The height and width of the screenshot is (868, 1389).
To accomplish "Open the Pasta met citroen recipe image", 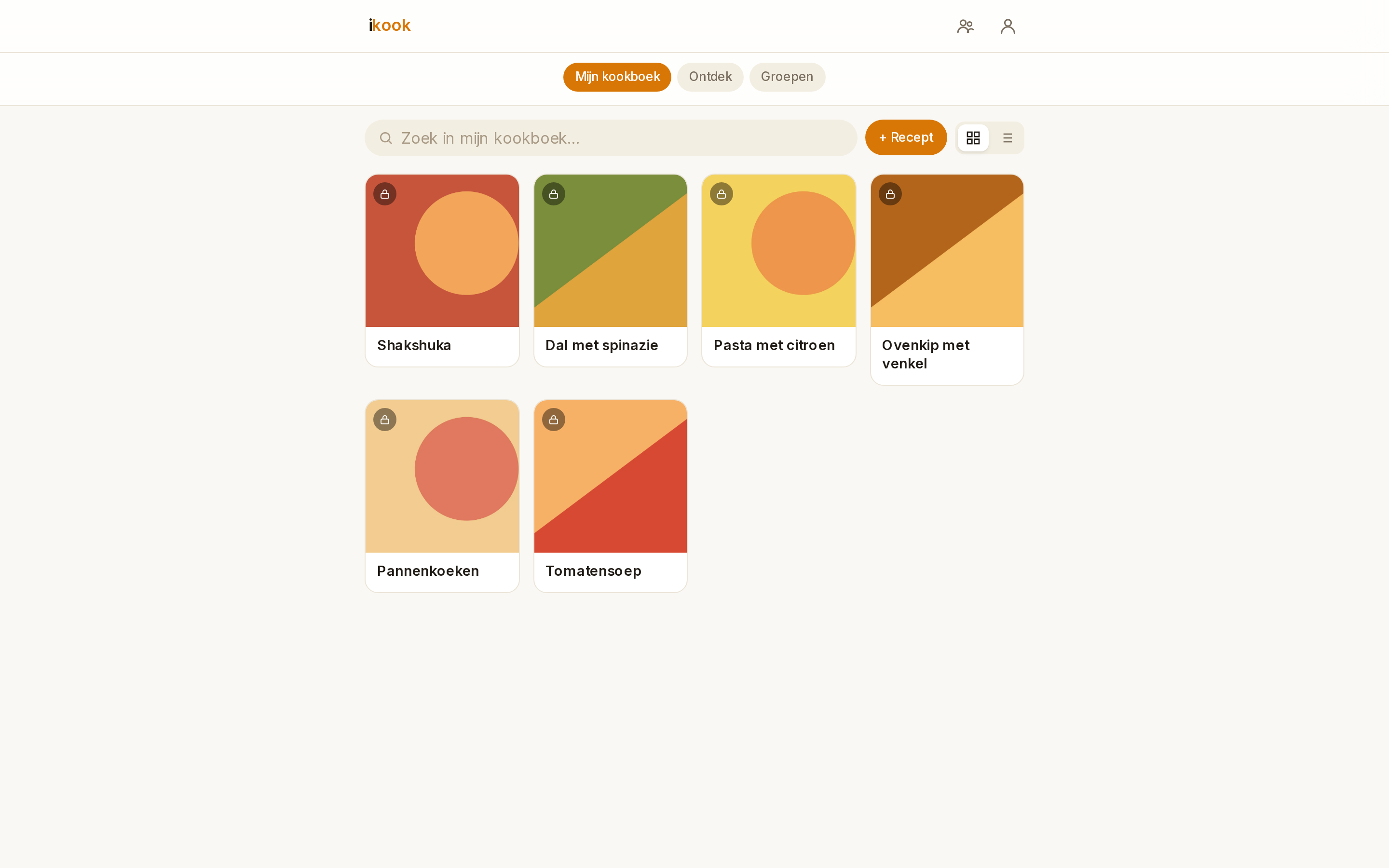I will tap(779, 251).
